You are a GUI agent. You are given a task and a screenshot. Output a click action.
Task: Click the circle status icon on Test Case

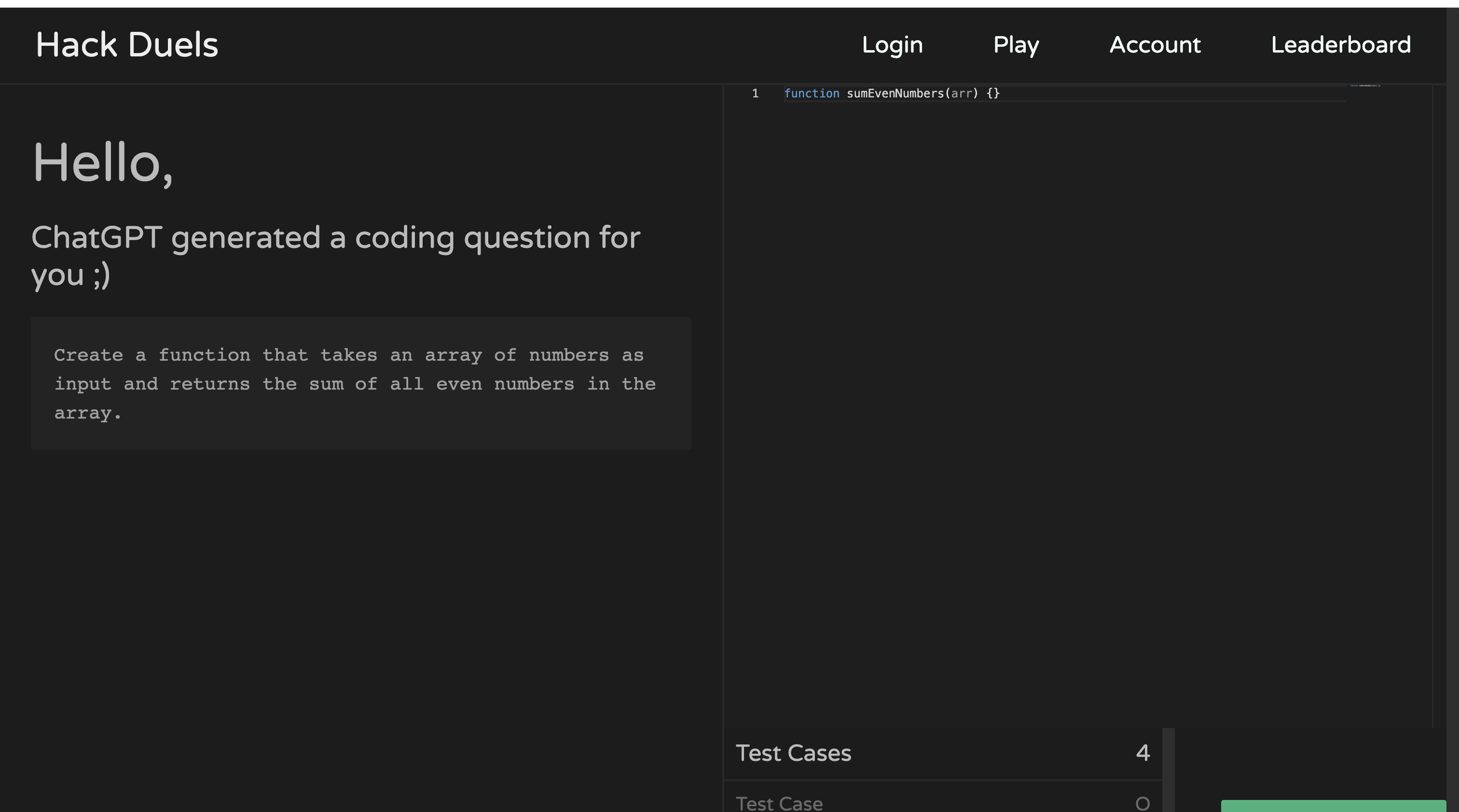(x=1142, y=803)
